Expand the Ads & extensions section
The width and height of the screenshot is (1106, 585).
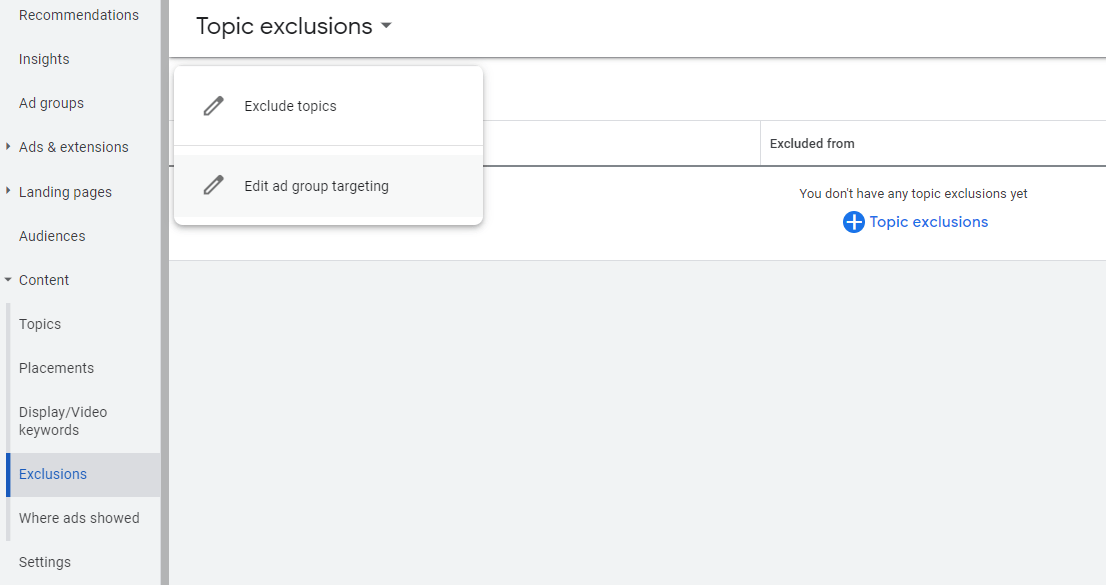(8, 147)
